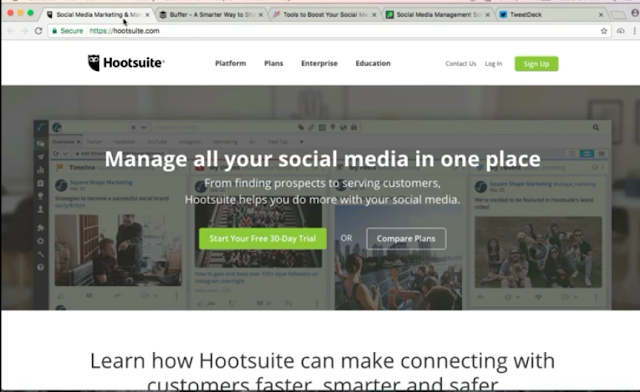Click the Log In link

pyautogui.click(x=493, y=64)
